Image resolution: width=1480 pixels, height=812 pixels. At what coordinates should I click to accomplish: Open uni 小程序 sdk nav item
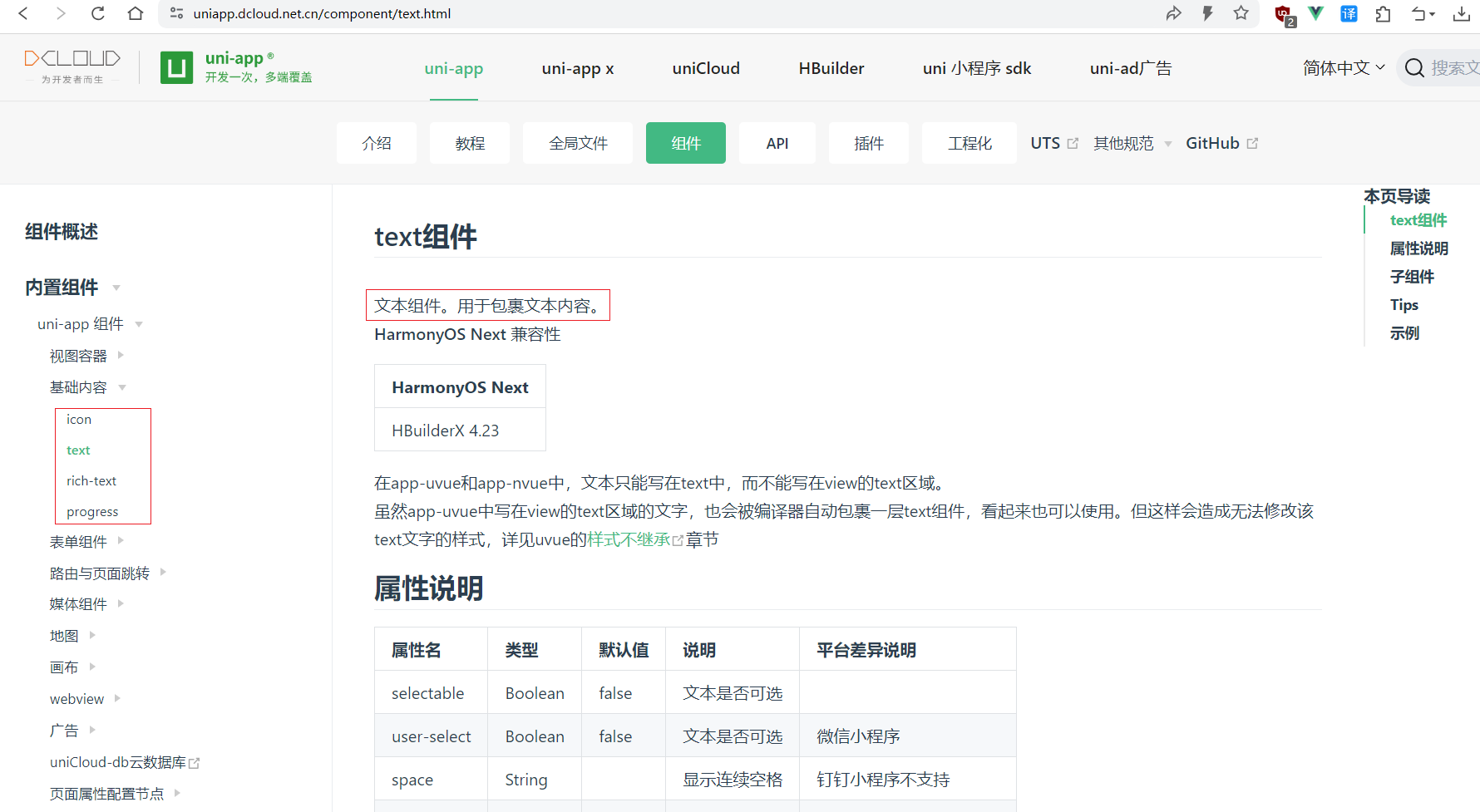pyautogui.click(x=977, y=68)
